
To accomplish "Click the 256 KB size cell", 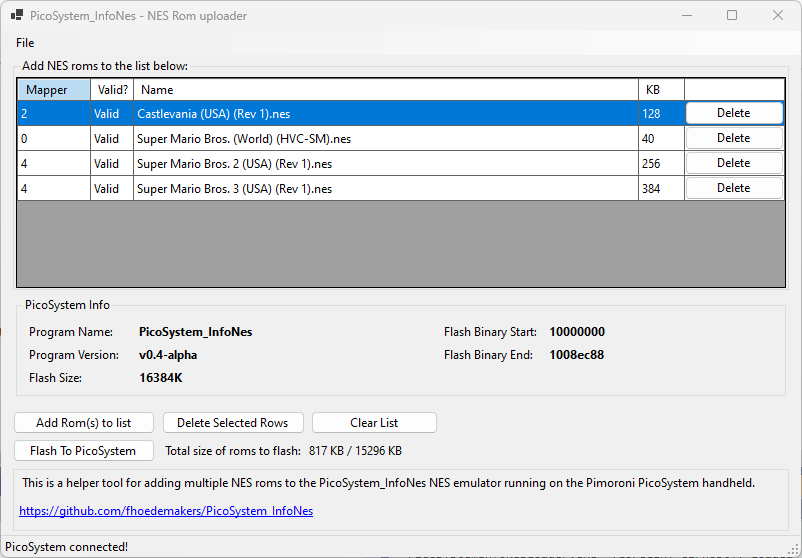I will pos(661,164).
